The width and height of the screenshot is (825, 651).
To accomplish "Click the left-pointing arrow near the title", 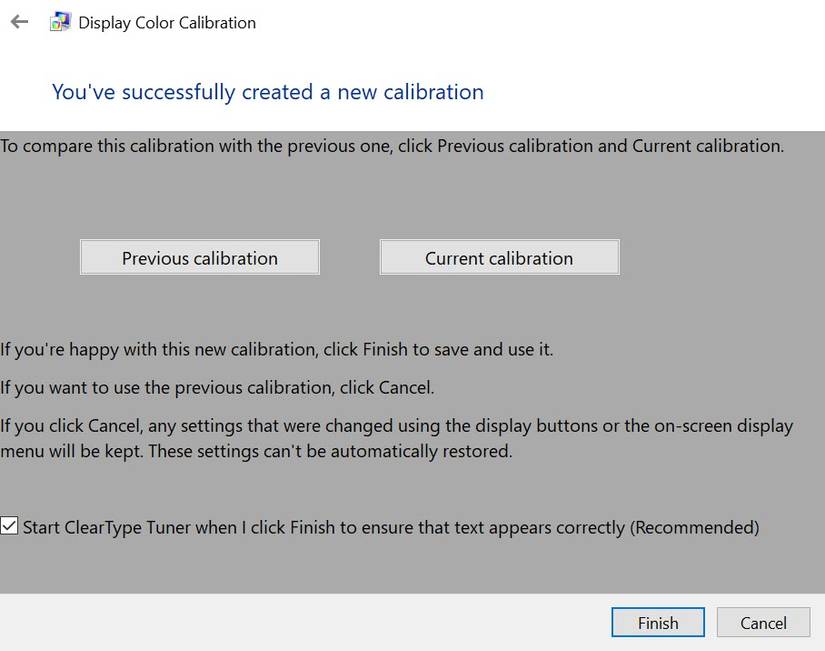I will point(19,21).
